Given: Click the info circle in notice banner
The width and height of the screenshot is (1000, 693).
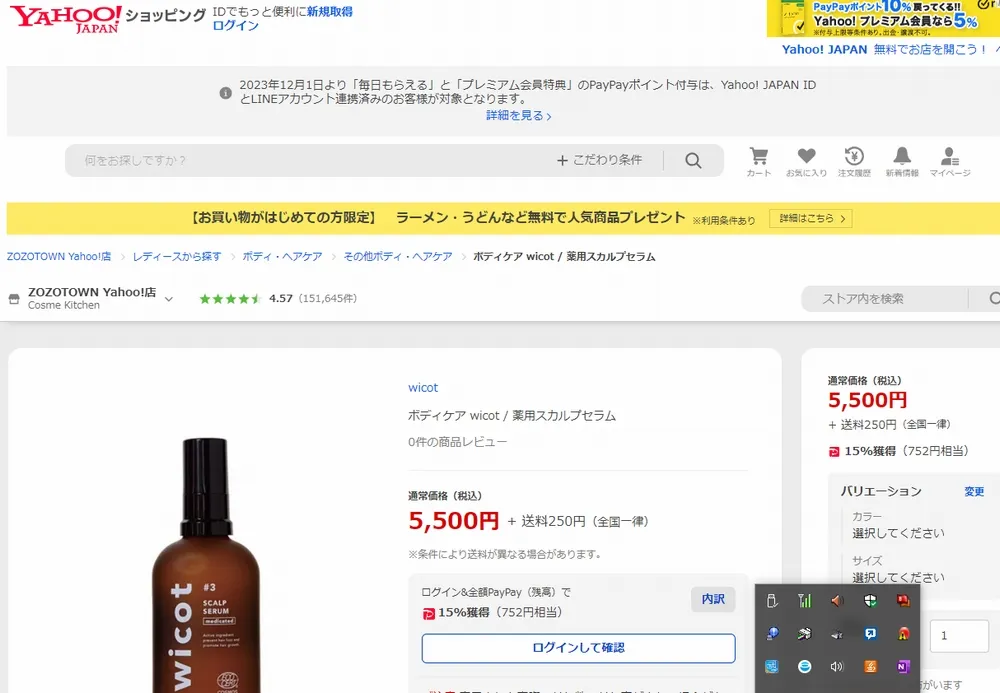Looking at the screenshot, I should (x=225, y=93).
